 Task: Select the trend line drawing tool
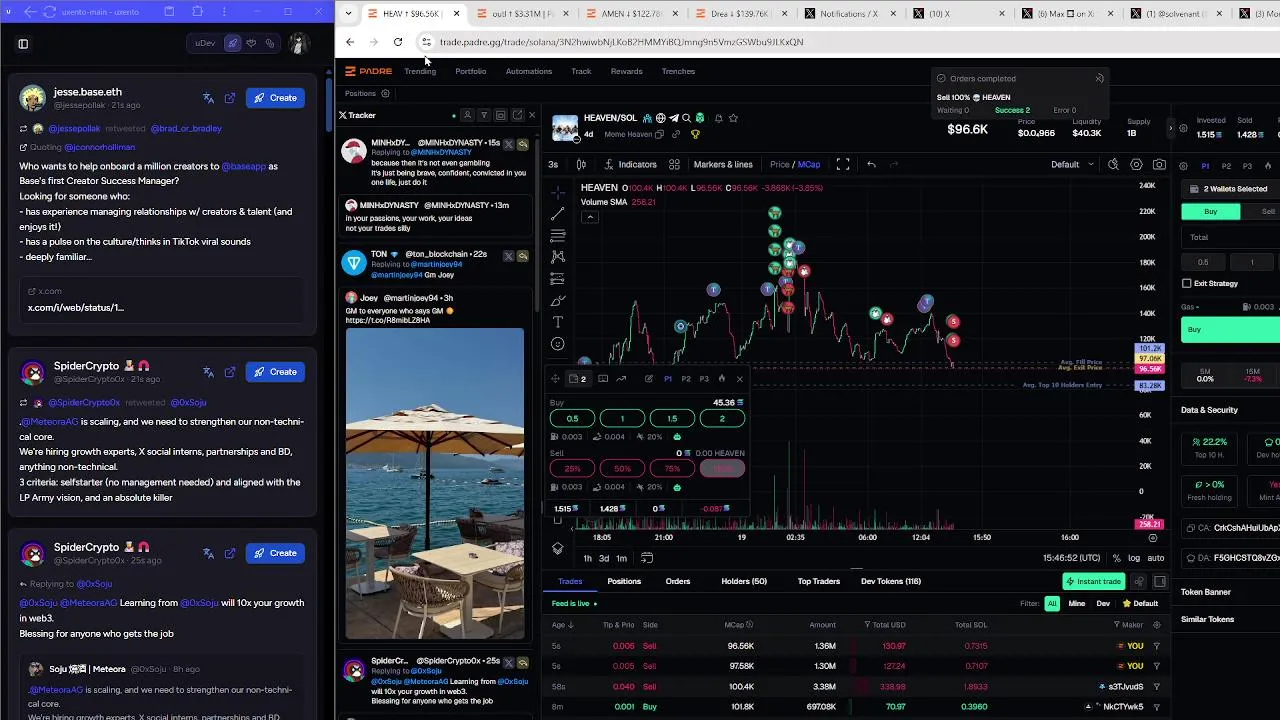pyautogui.click(x=558, y=213)
